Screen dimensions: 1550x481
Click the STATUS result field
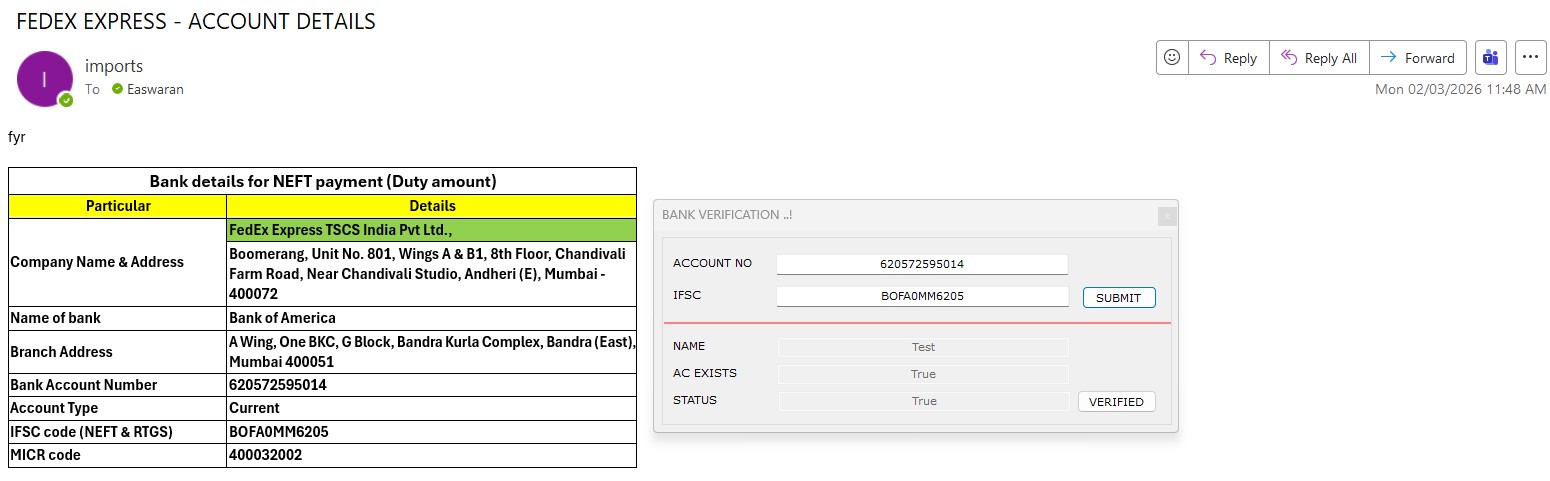point(922,401)
